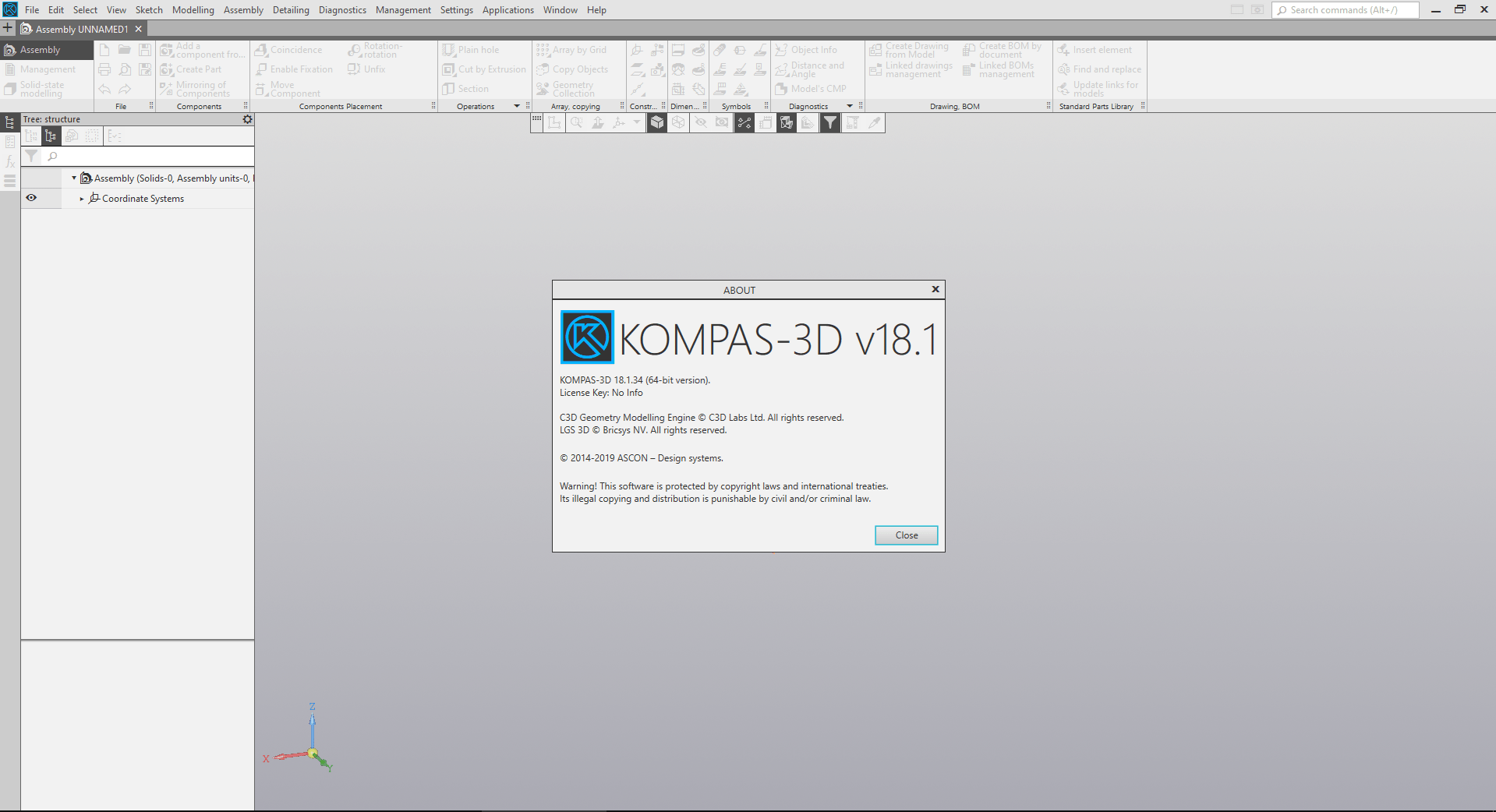Click Insert element from Standard Parts Library
This screenshot has width=1496, height=812.
1095,50
